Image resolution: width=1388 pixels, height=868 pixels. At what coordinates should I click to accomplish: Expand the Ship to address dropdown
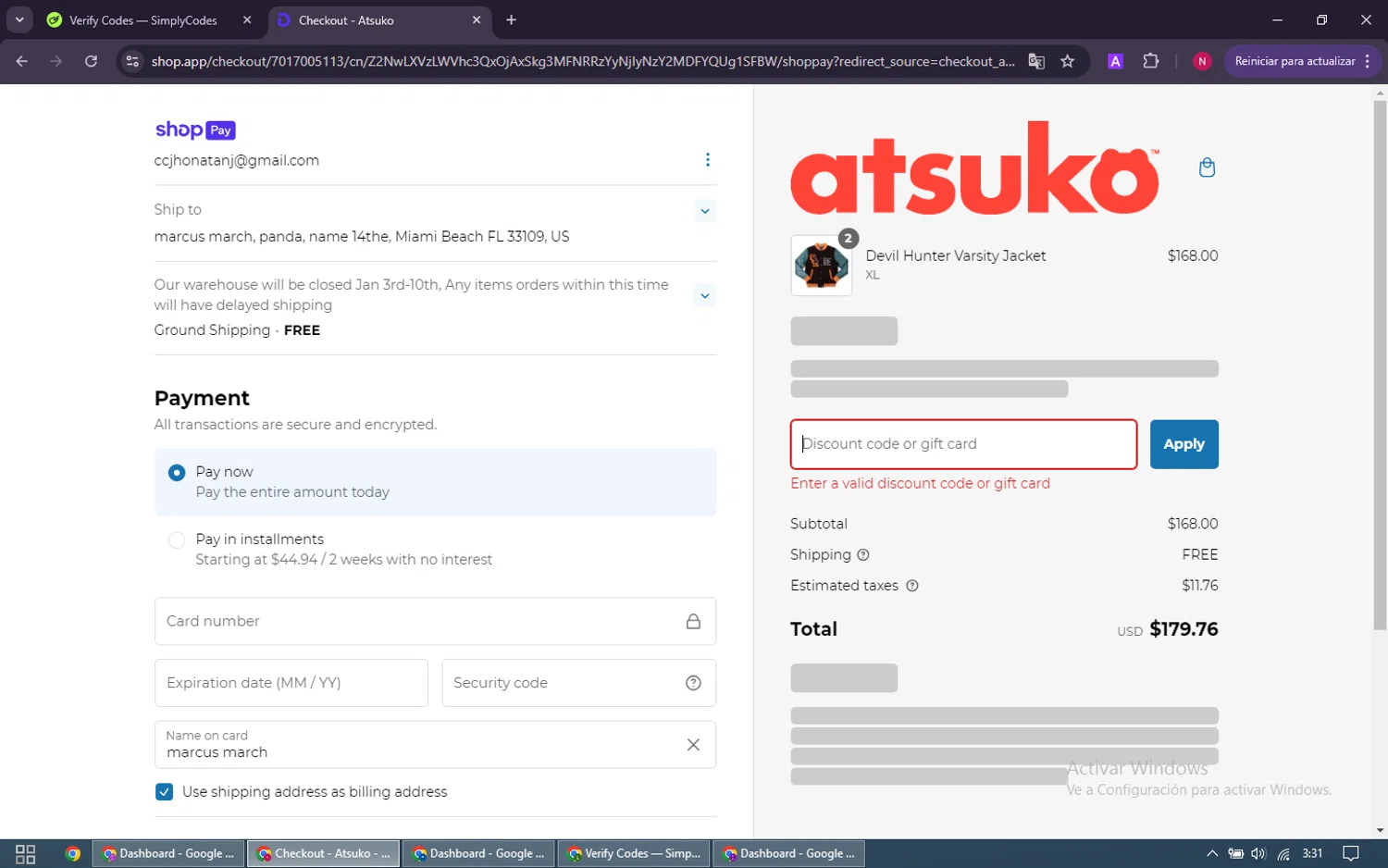coord(705,211)
